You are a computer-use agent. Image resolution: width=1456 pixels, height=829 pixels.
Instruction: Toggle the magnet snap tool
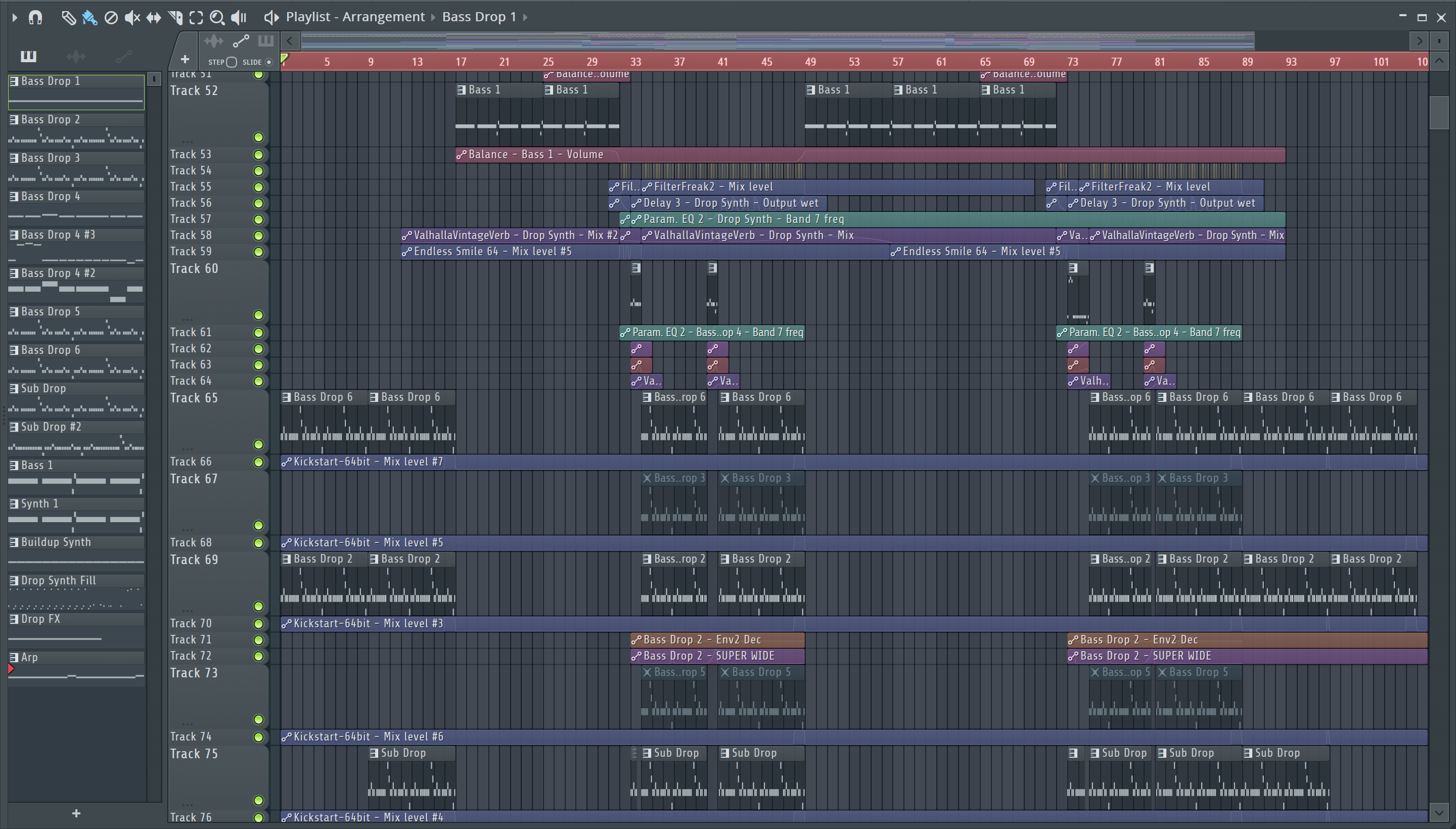coord(35,18)
